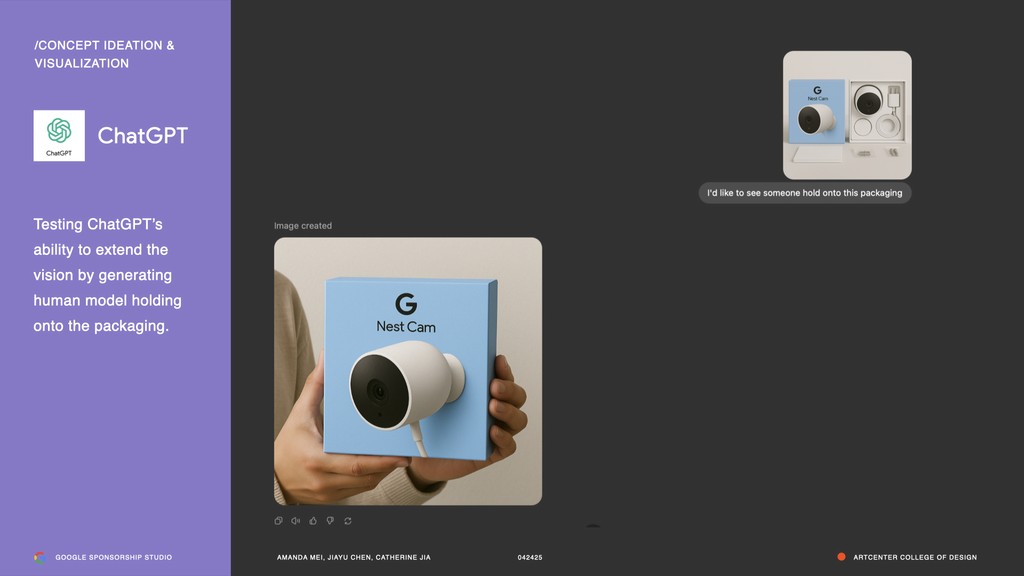Image resolution: width=1024 pixels, height=576 pixels.
Task: Click the "Image created" label
Action: (303, 225)
